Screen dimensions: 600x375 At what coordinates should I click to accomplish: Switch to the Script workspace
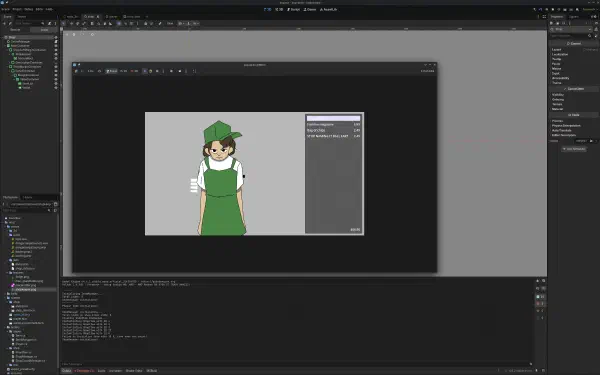[293, 9]
